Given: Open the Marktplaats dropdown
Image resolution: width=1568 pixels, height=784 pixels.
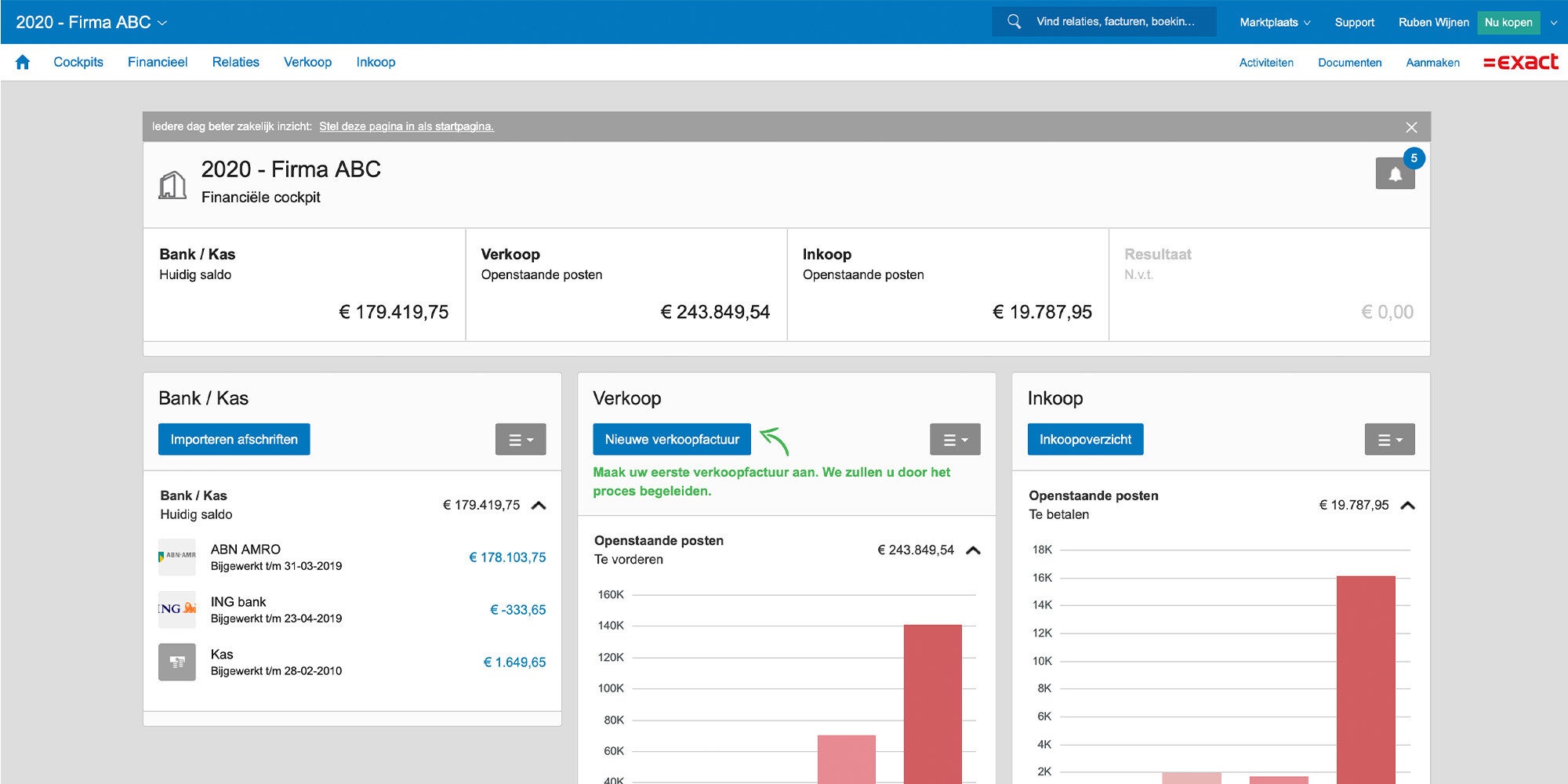Looking at the screenshot, I should click(1274, 22).
